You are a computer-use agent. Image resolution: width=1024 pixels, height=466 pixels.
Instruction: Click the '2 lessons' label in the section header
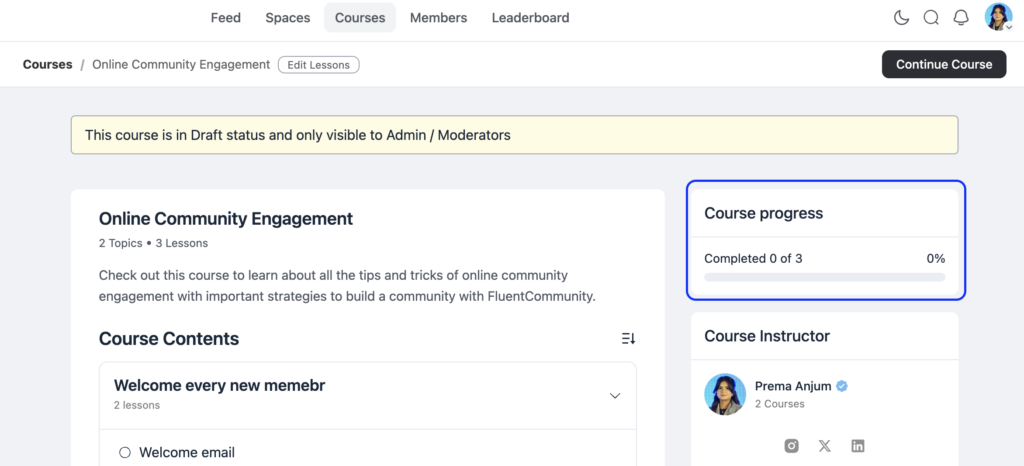(x=136, y=405)
